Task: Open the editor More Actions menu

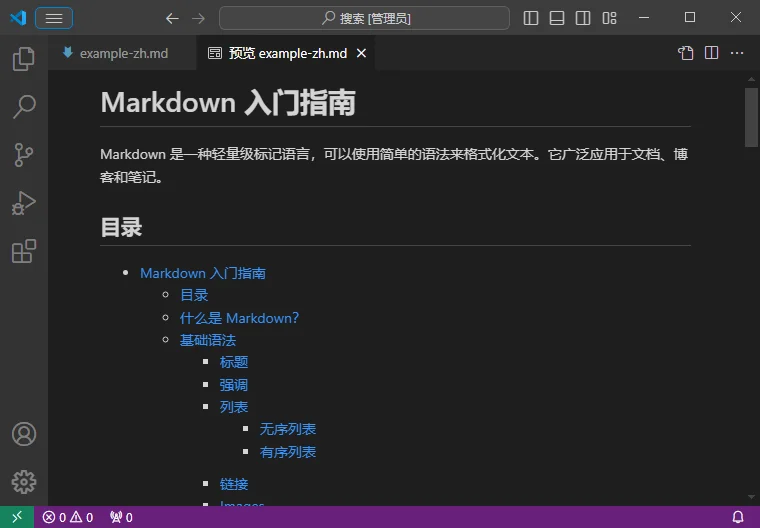Action: point(737,53)
